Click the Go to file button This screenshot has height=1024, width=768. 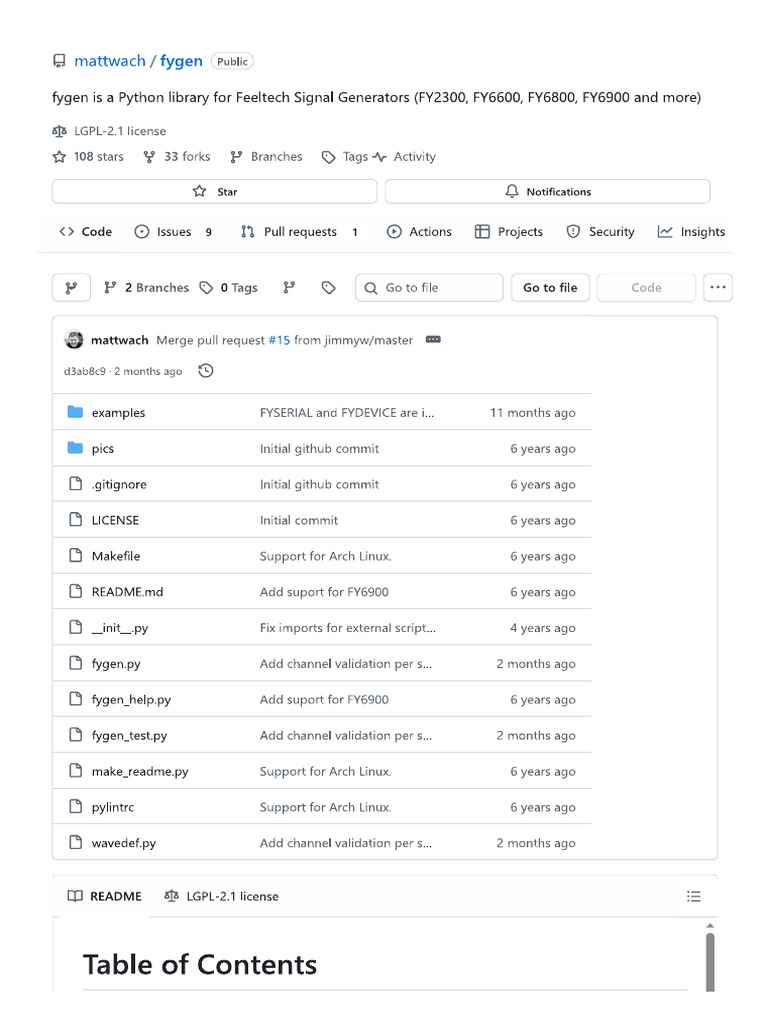click(x=550, y=288)
